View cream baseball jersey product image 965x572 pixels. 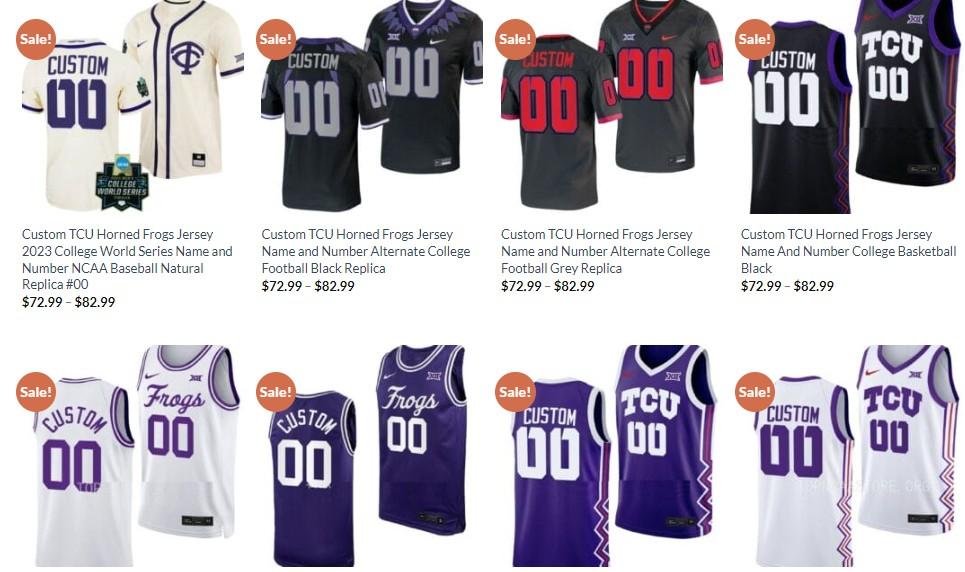coord(132,107)
